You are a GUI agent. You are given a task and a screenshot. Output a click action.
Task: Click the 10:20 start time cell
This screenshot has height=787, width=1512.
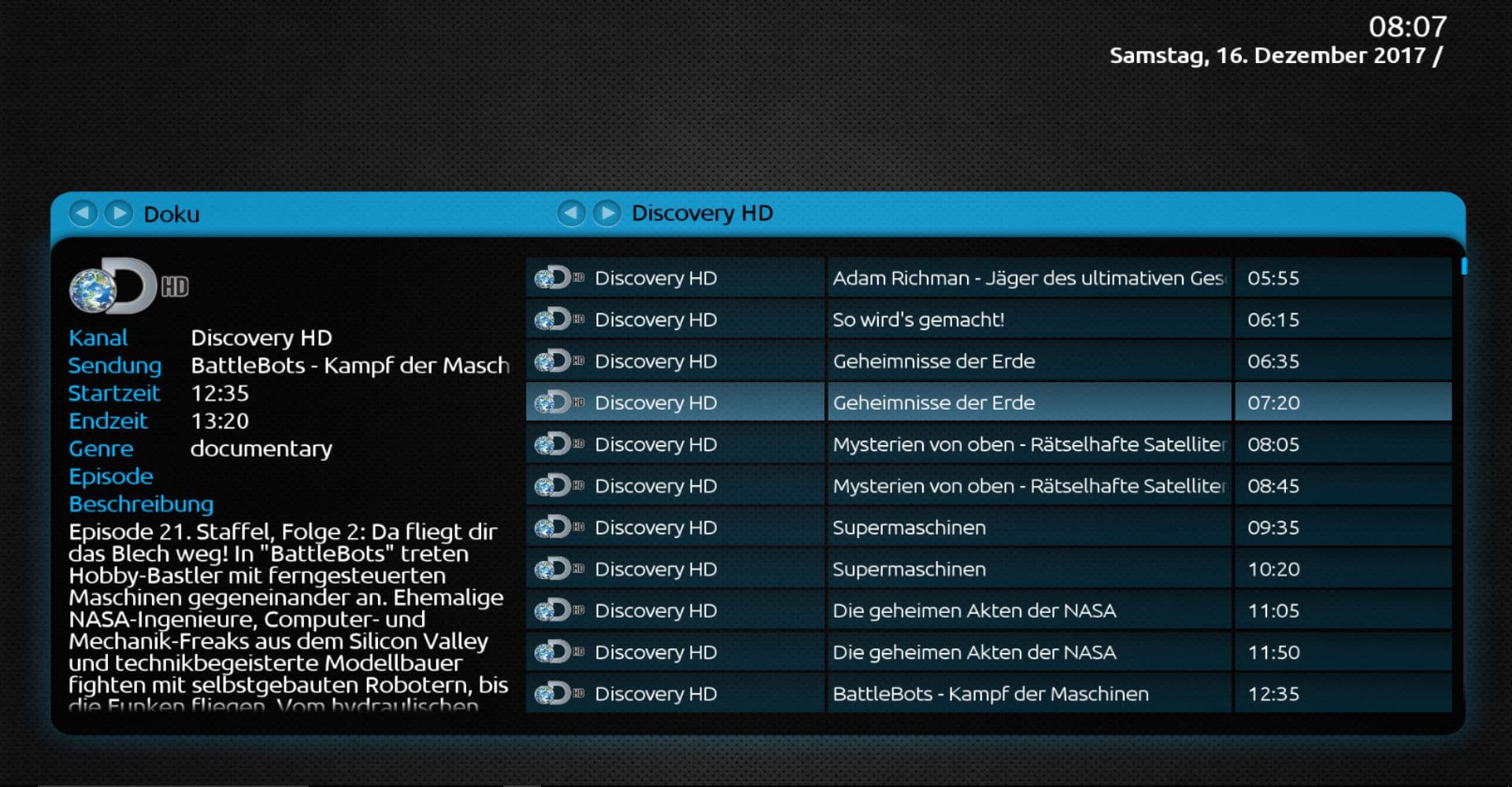(1343, 569)
